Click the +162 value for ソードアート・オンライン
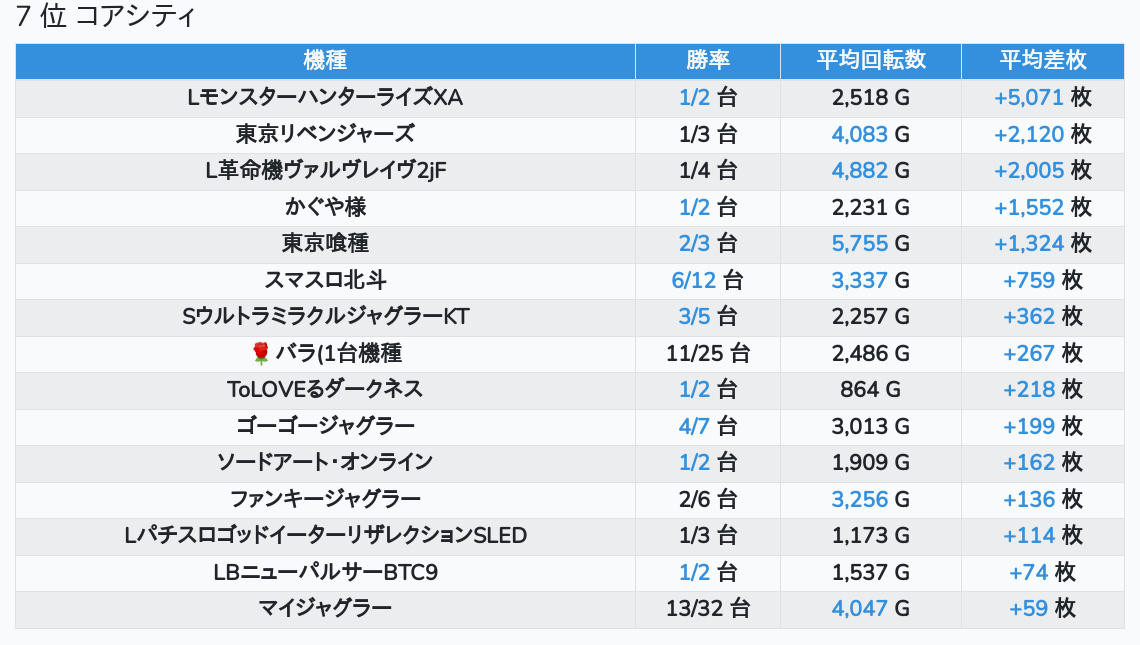This screenshot has width=1140, height=645. tap(1029, 462)
